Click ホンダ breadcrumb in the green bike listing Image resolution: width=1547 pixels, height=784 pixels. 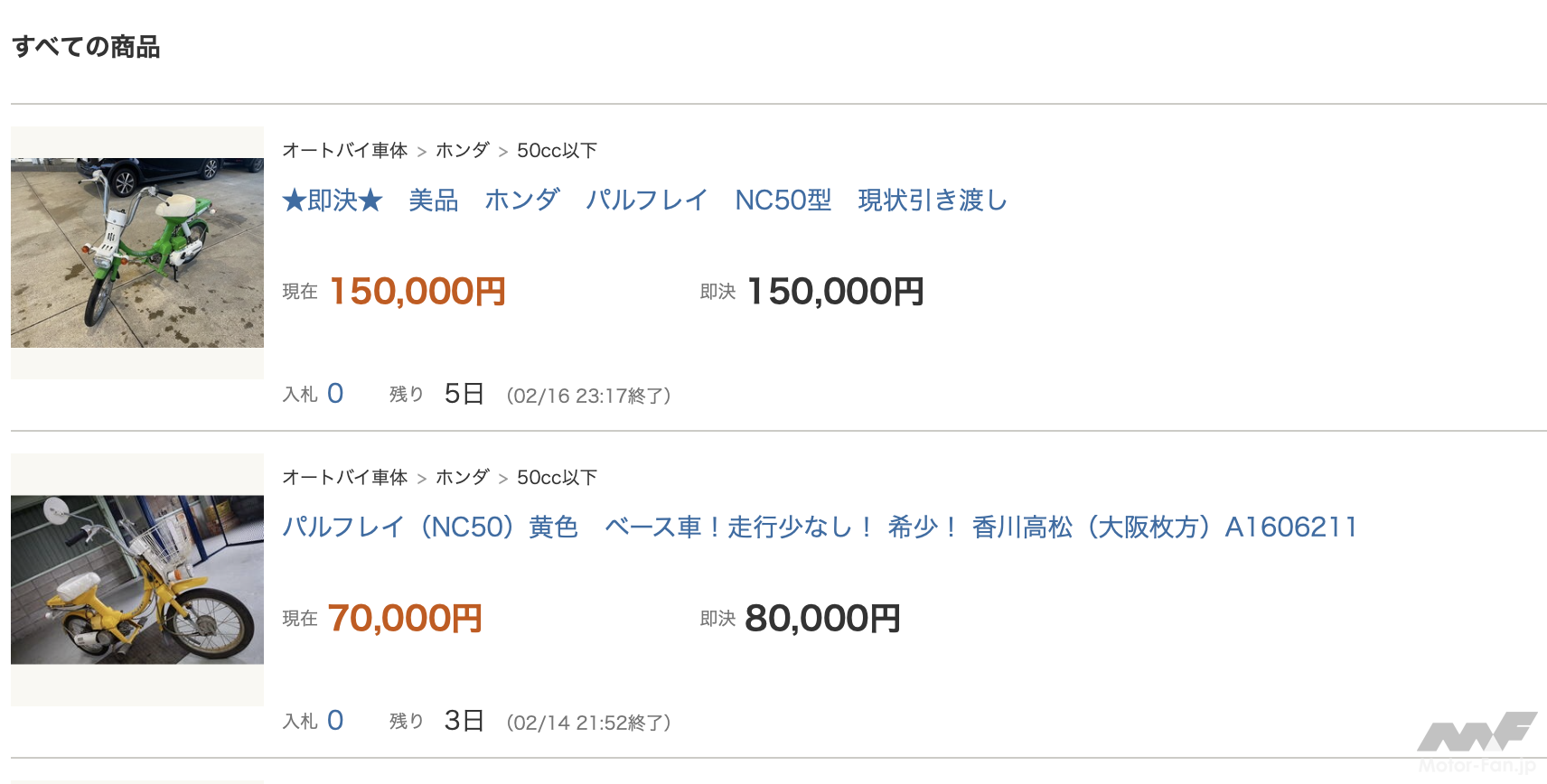[463, 150]
